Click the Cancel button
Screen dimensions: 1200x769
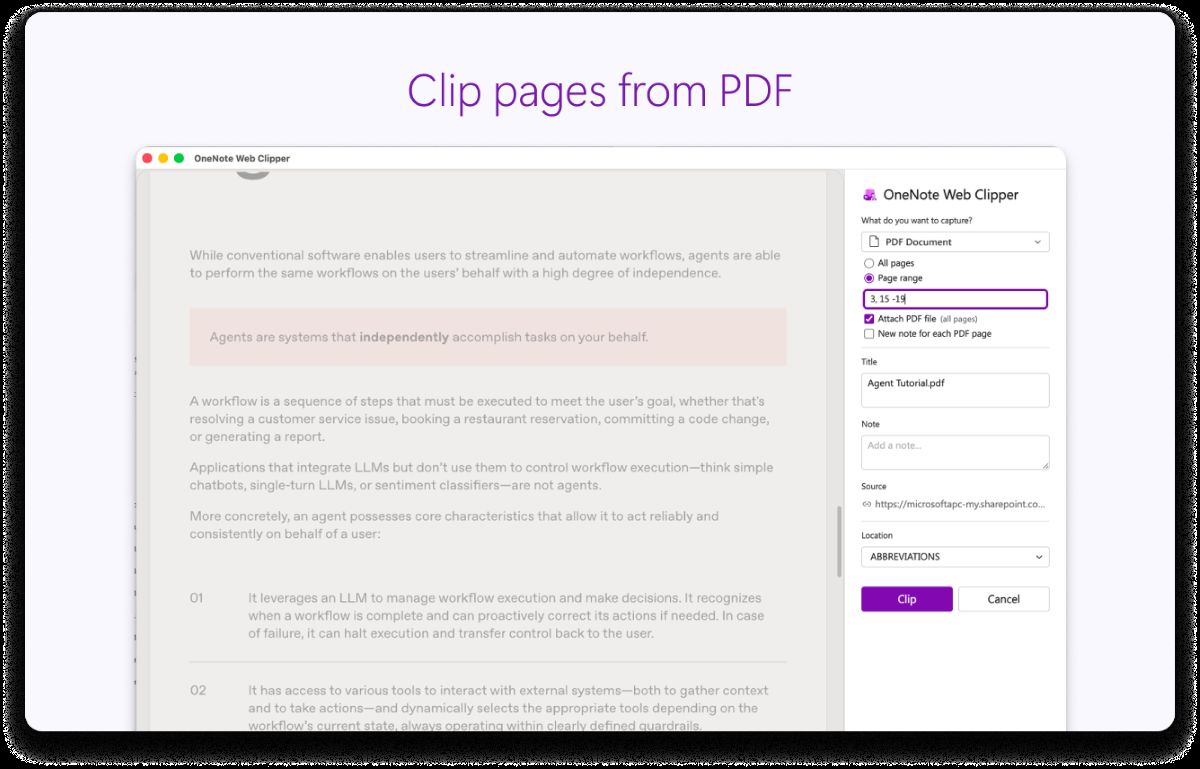tap(1004, 599)
